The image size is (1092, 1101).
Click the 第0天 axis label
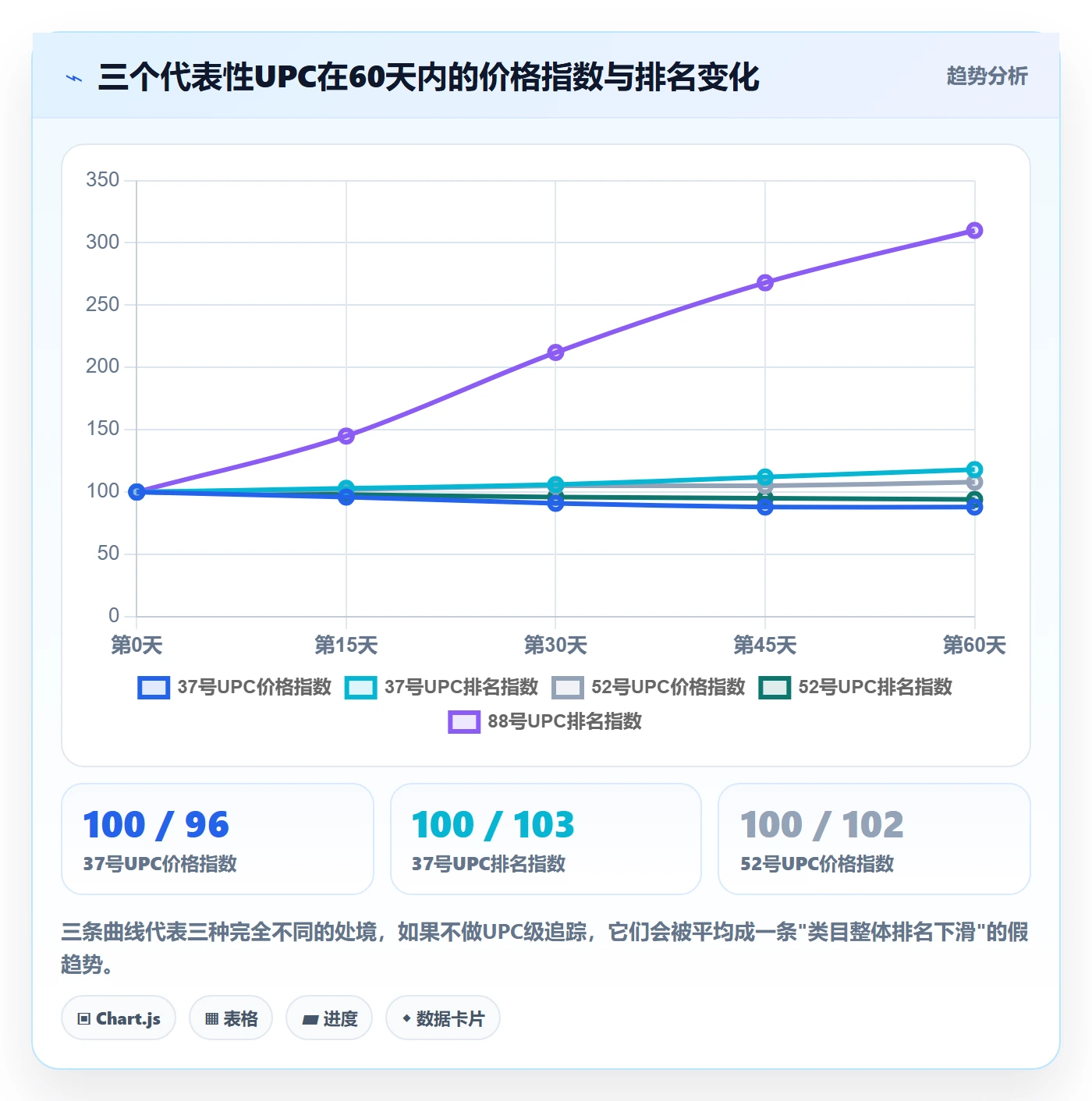tap(136, 645)
